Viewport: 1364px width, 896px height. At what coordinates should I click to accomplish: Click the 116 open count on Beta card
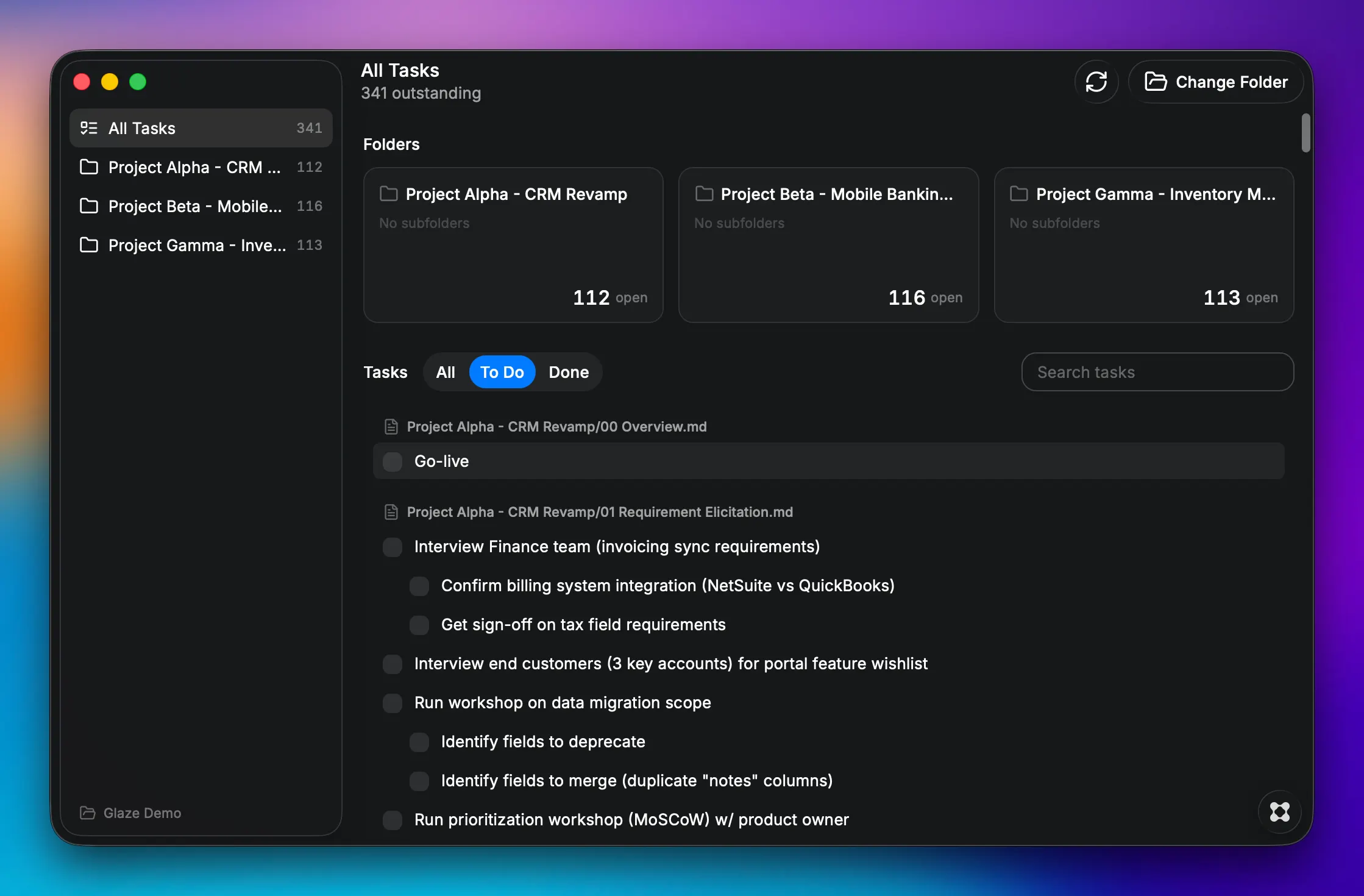(925, 297)
